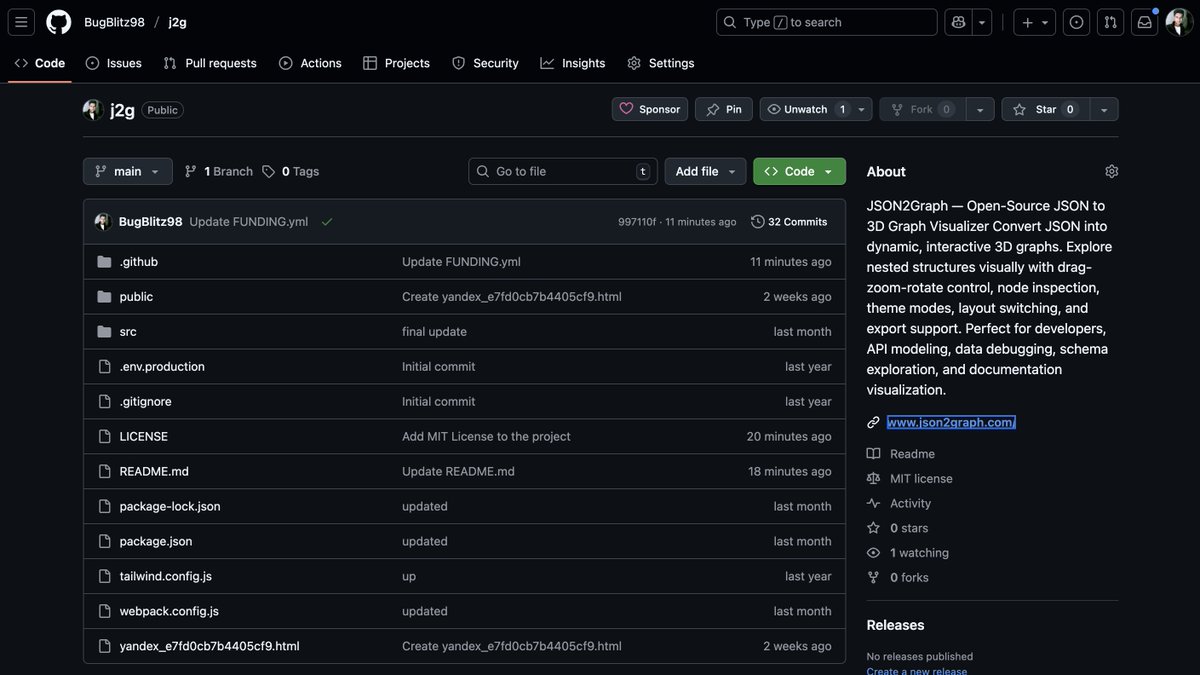1200x675 pixels.
Task: Open the 32 Commits history
Action: (x=789, y=222)
